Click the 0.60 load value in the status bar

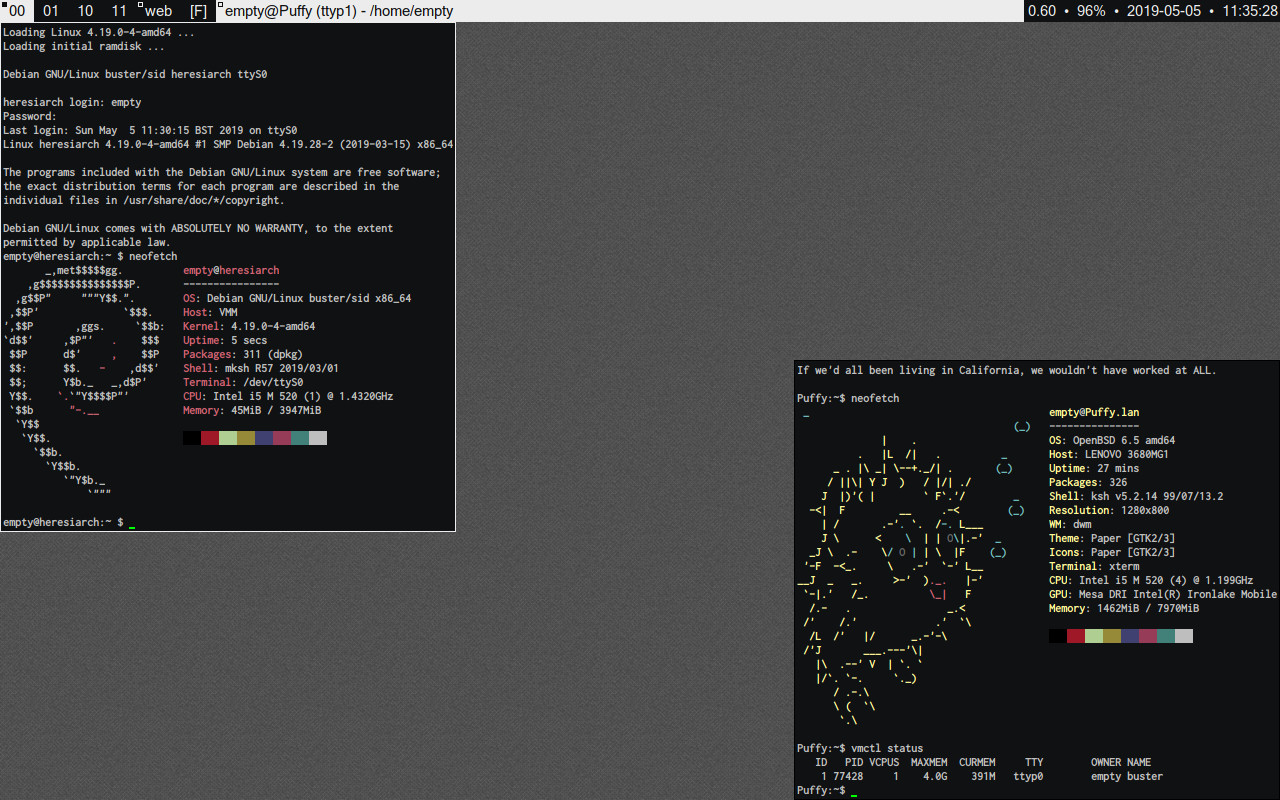(x=1042, y=11)
